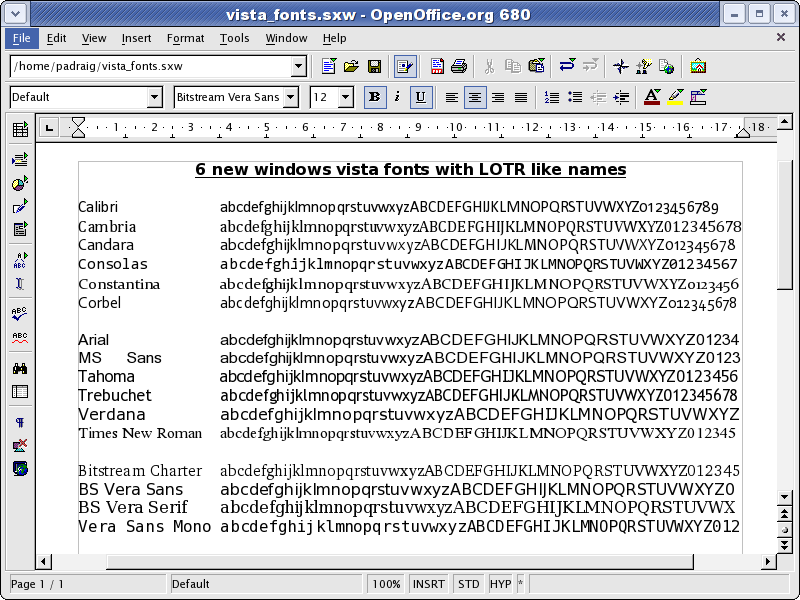The height and width of the screenshot is (600, 800).
Task: Open Find & Replace binoculars icon
Action: pos(20,368)
